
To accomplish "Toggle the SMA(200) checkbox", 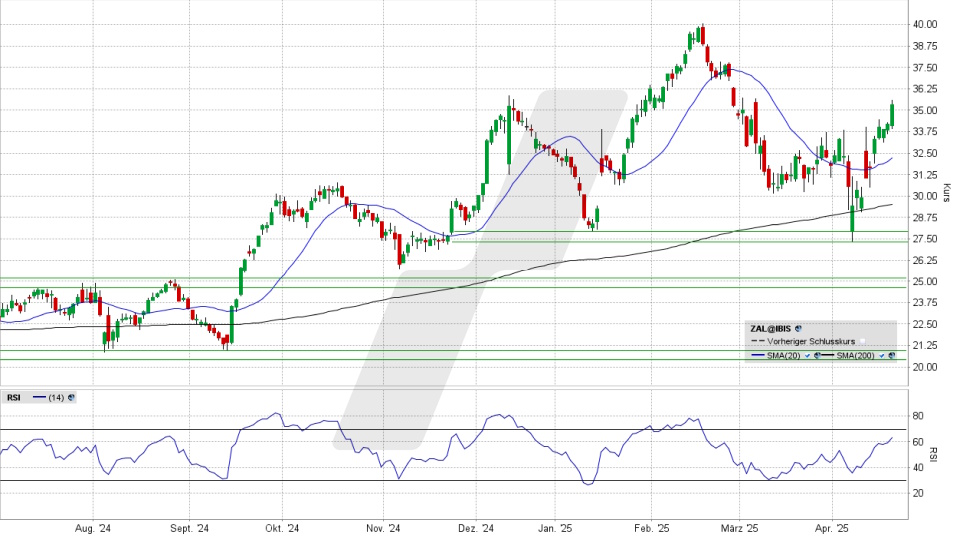I will pyautogui.click(x=882, y=356).
